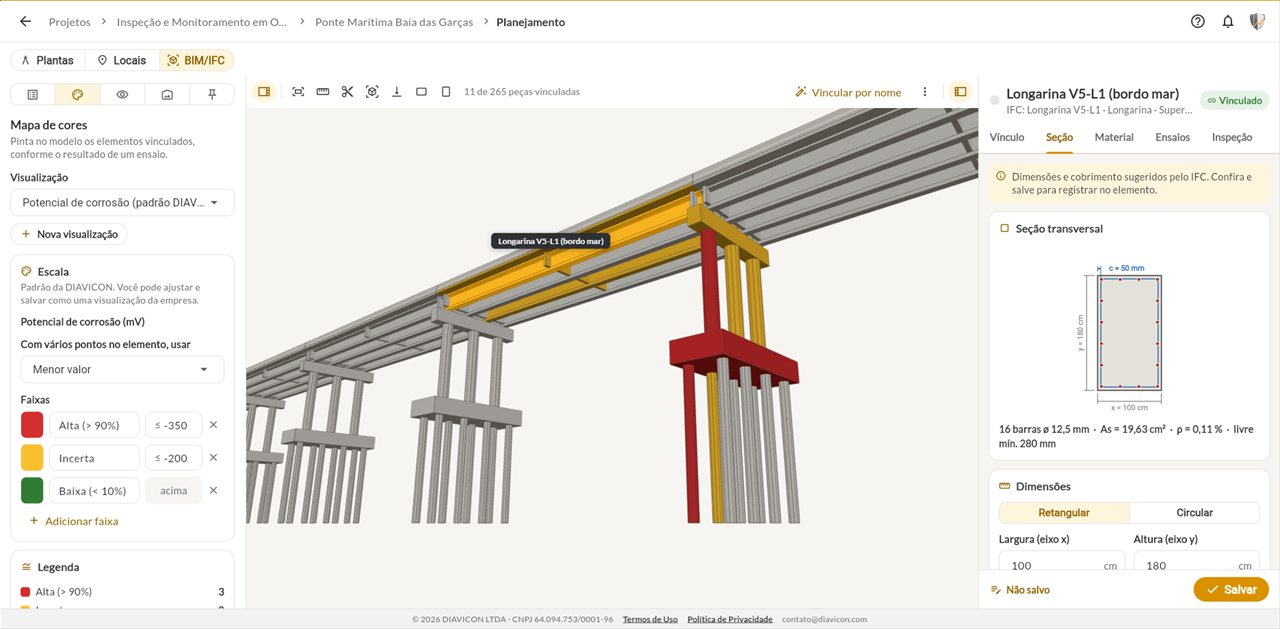
Task: Switch to the Locais tab
Action: (x=122, y=60)
